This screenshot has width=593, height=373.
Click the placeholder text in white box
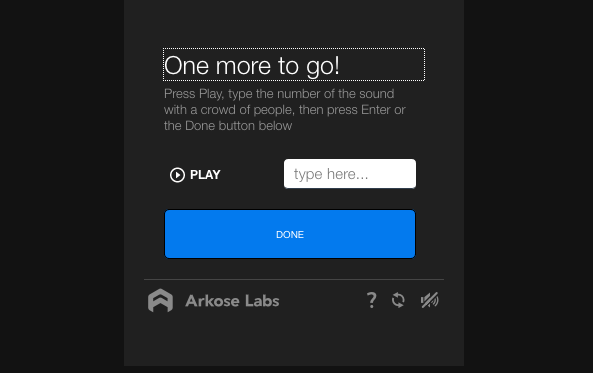331,174
